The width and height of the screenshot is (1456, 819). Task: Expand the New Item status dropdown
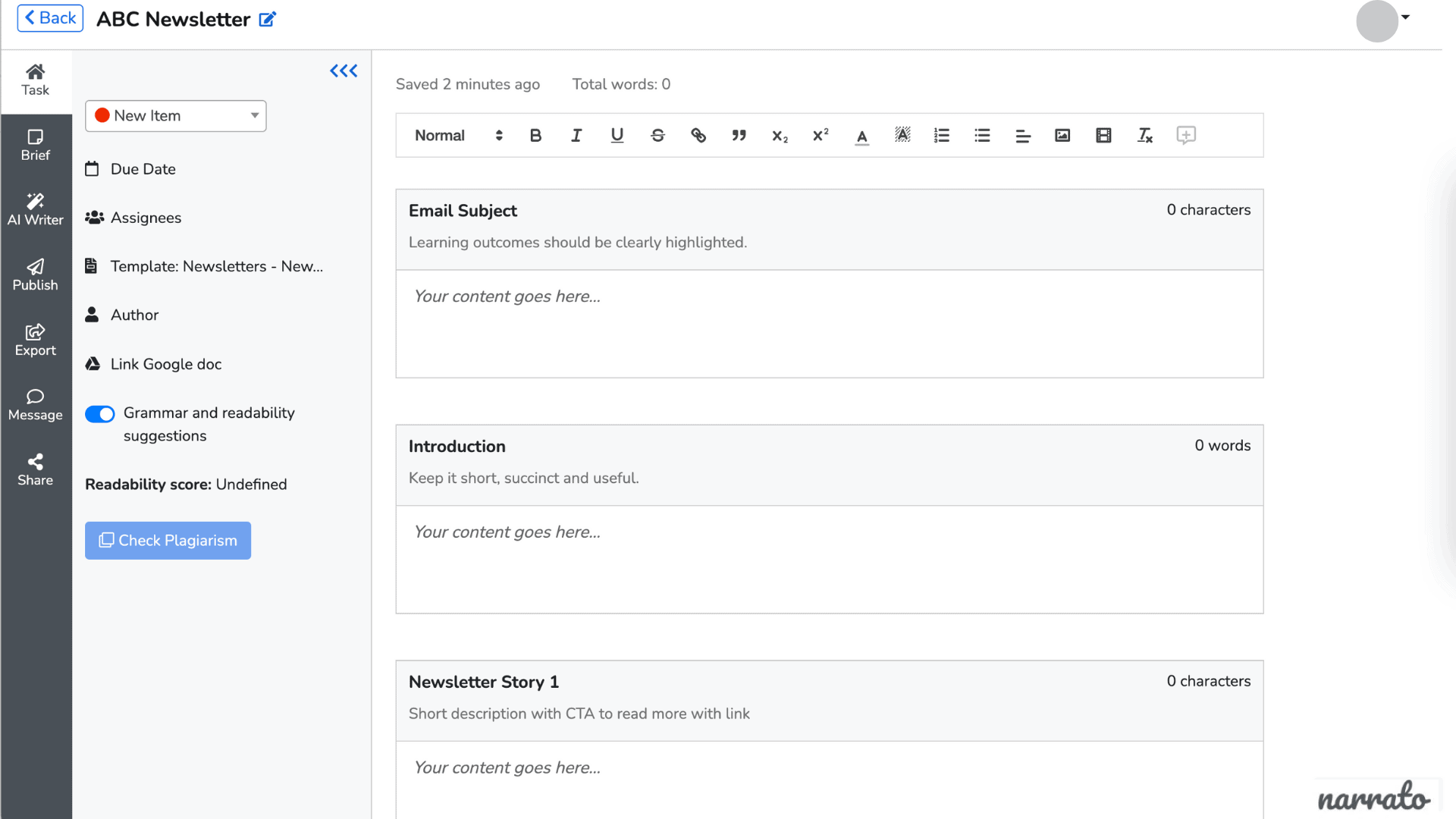tap(253, 115)
